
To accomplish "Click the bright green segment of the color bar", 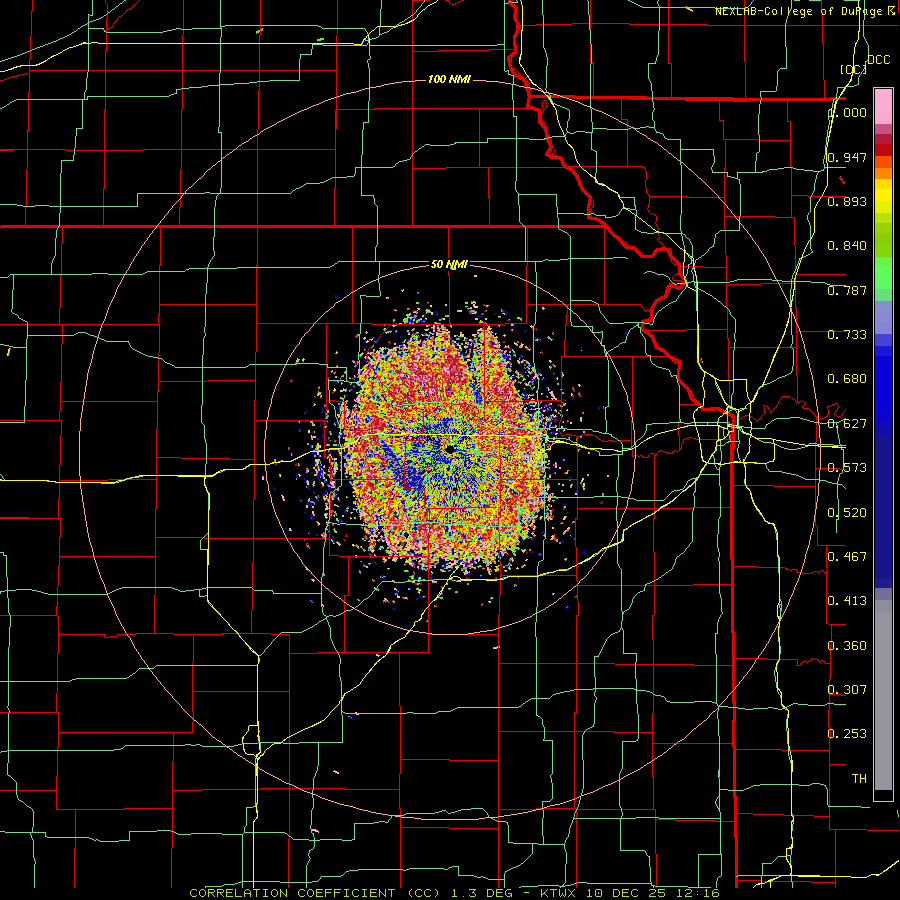I will tap(883, 273).
